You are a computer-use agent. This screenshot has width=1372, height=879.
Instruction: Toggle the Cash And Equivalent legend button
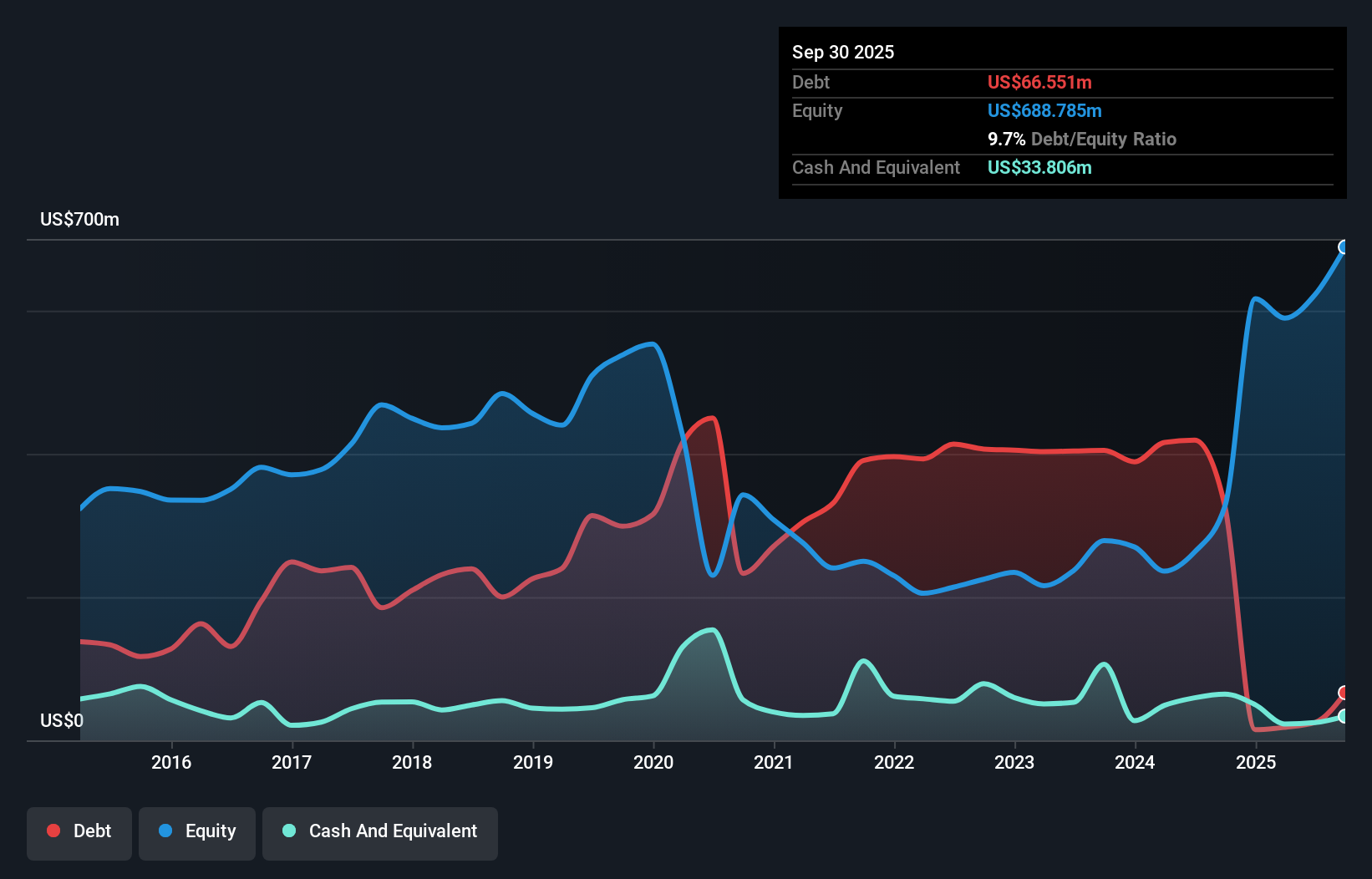[380, 833]
